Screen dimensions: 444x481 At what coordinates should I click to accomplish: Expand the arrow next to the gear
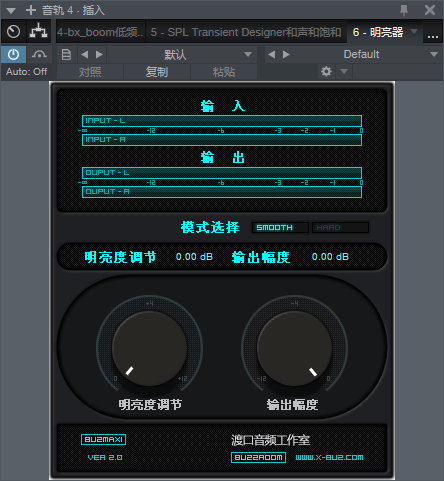click(x=344, y=71)
